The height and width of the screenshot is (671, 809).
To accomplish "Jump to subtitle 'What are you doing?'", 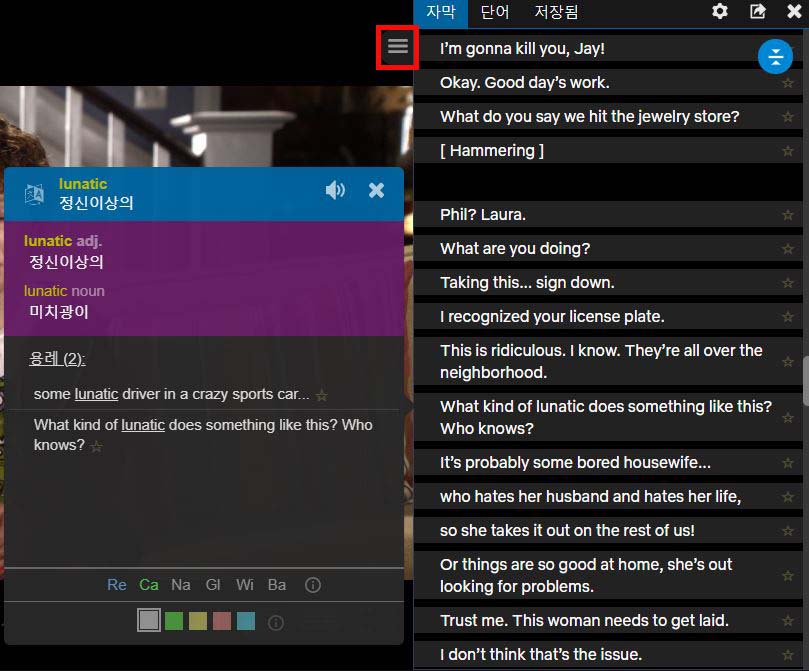I will click(x=515, y=249).
